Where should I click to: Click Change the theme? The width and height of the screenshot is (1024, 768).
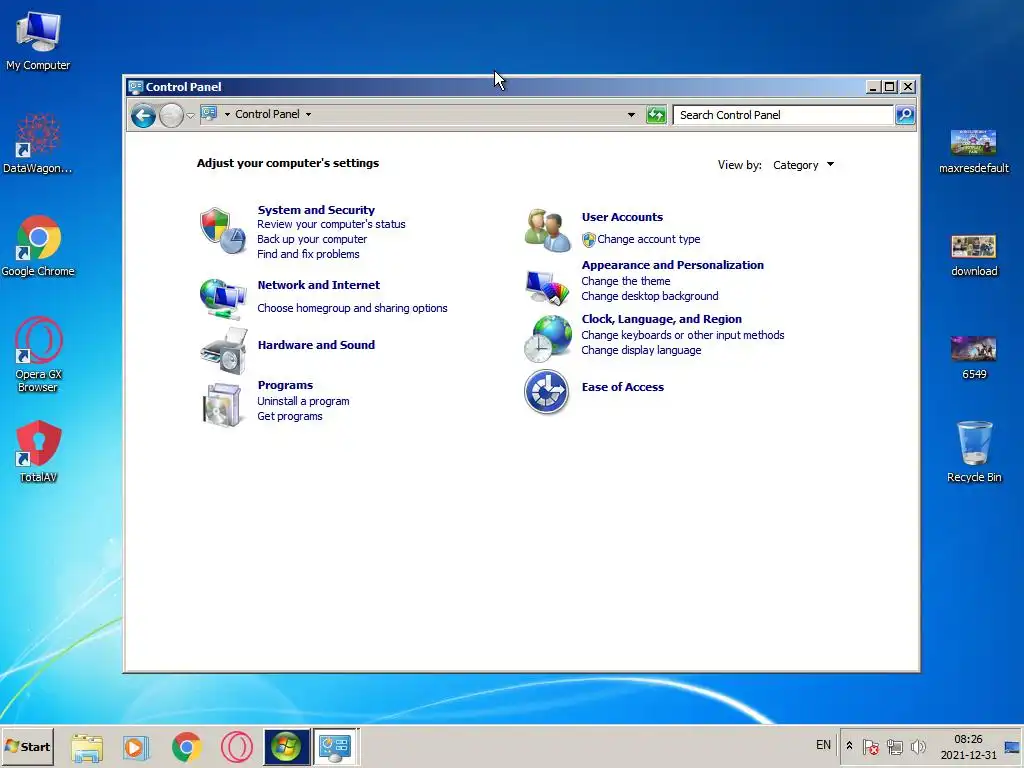pyautogui.click(x=626, y=281)
